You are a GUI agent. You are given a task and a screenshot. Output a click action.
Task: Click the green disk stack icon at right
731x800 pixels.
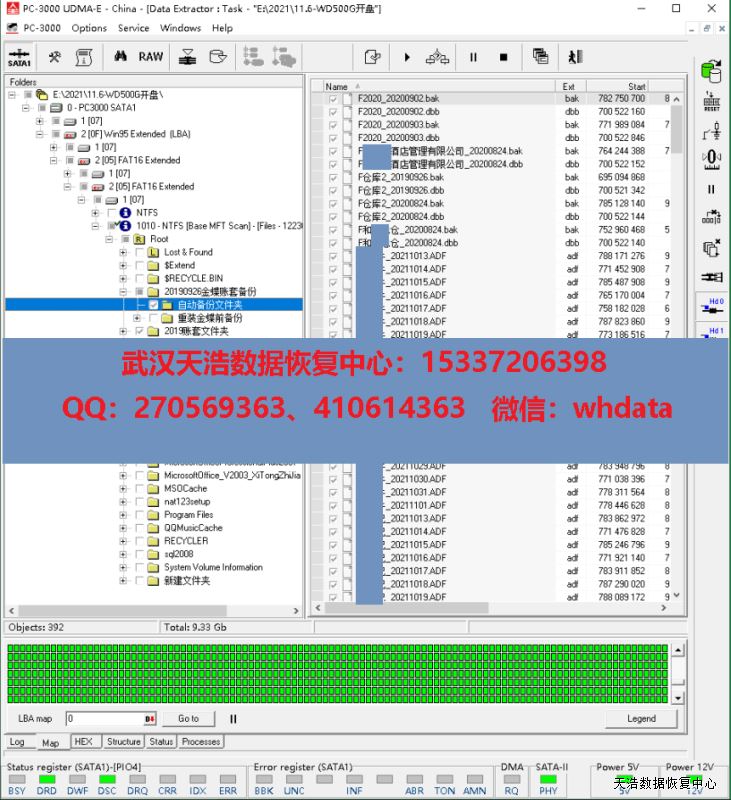click(711, 71)
